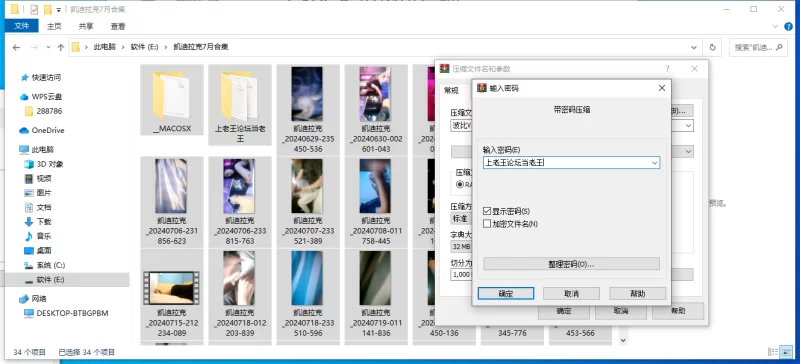Expand the recent locations chevron
The height and width of the screenshot is (364, 800).
(x=48, y=47)
